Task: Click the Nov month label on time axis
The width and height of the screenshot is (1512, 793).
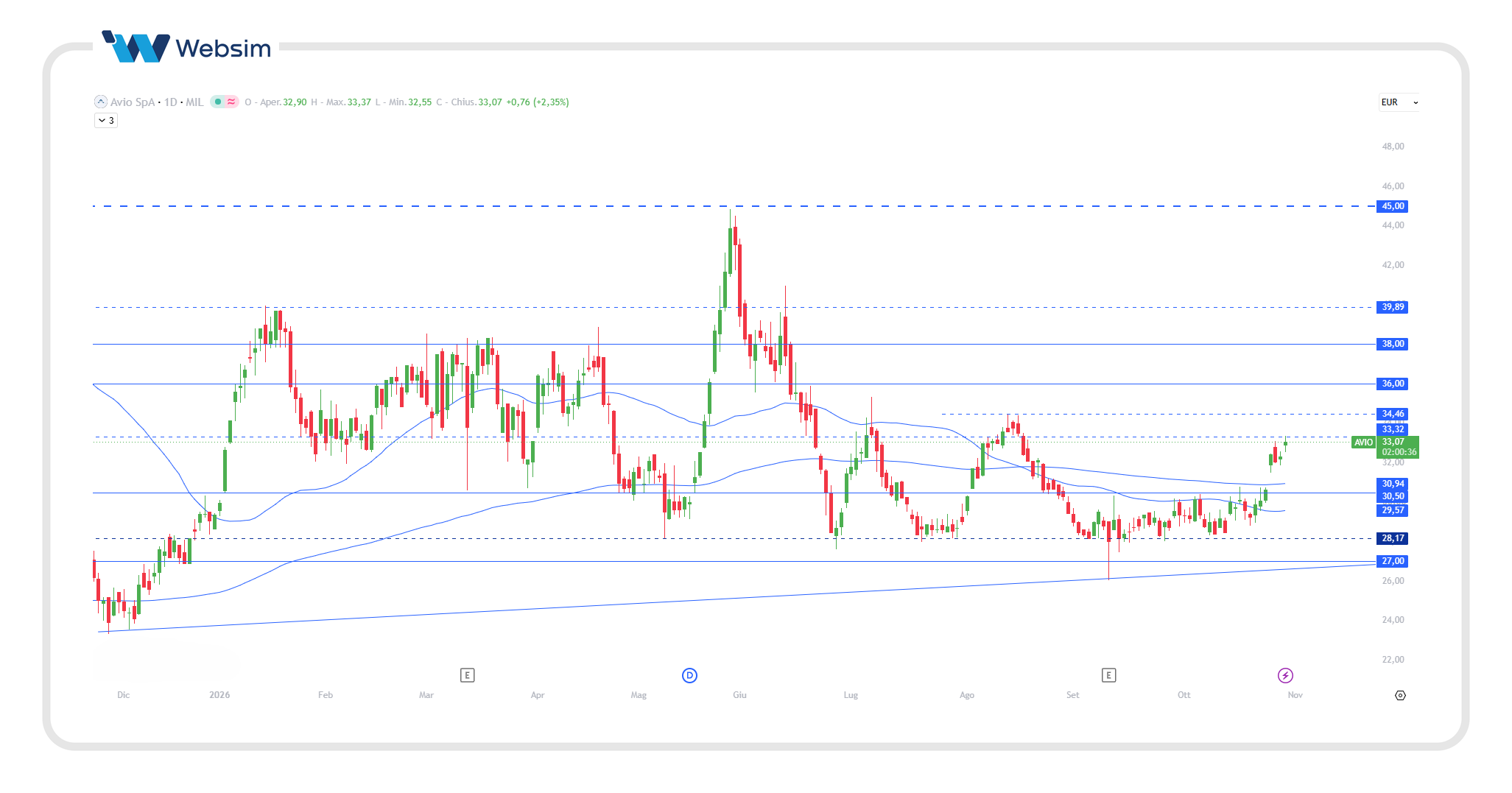Action: point(1295,695)
